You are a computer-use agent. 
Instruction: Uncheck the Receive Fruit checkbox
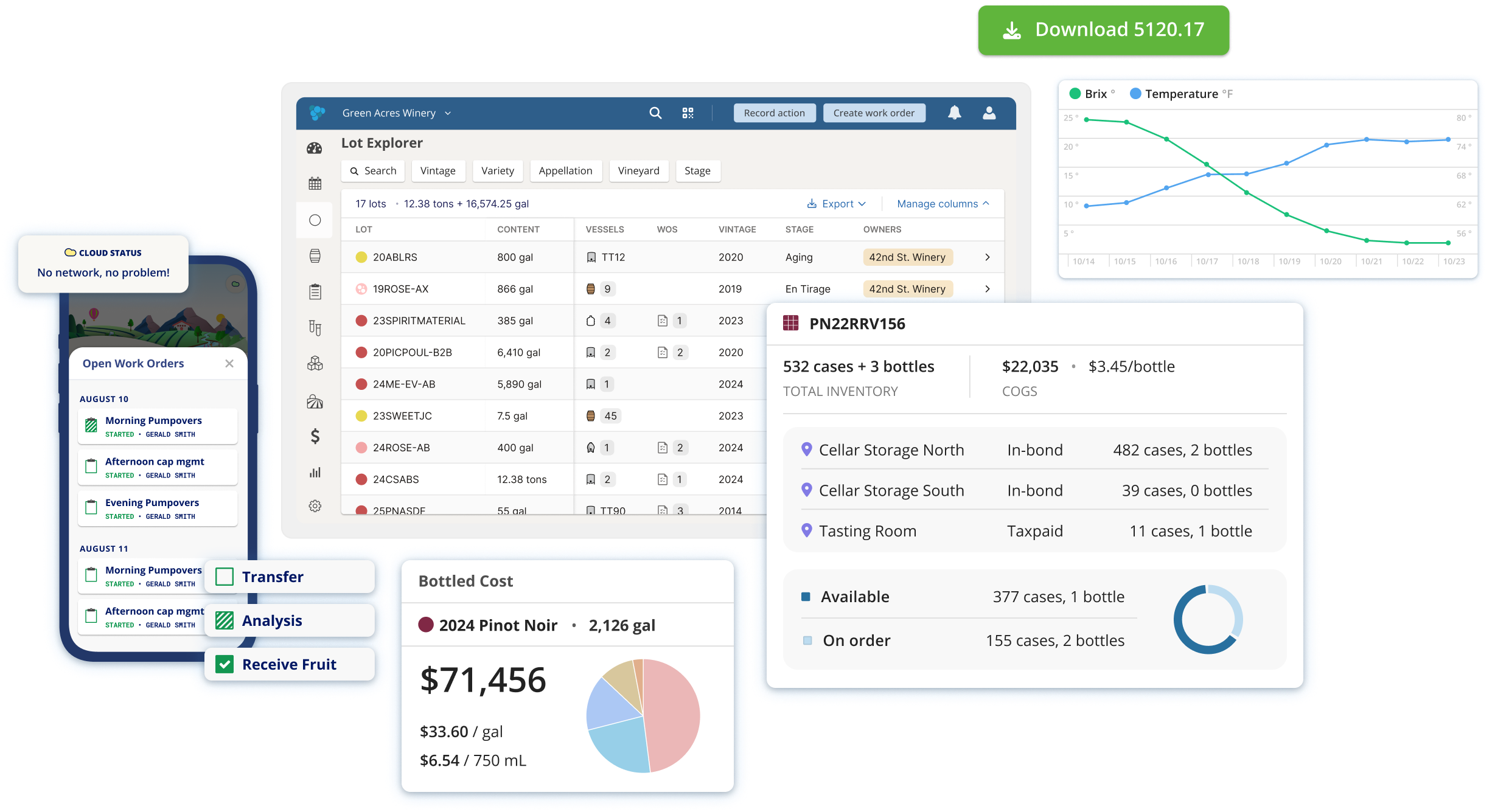click(225, 664)
